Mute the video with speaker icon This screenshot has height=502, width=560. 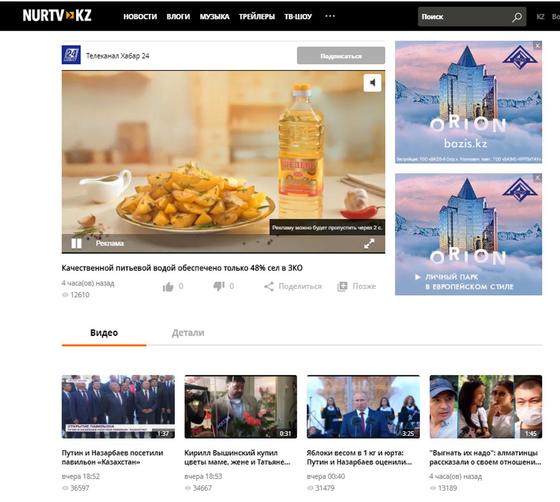tap(372, 83)
